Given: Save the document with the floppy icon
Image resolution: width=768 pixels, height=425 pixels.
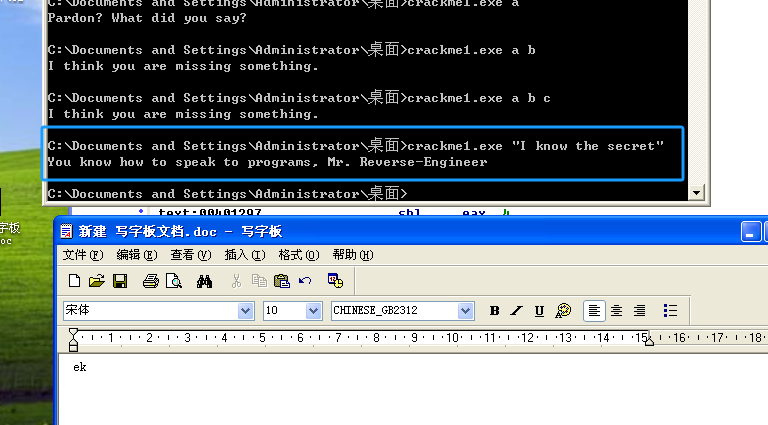Looking at the screenshot, I should point(120,281).
